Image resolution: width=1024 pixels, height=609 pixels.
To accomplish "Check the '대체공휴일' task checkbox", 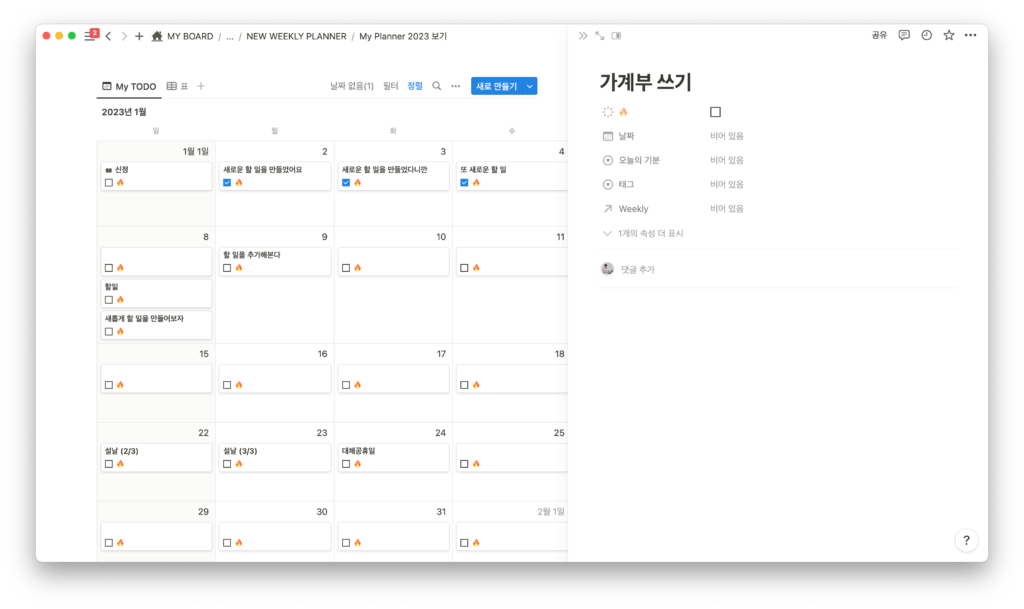I will (x=346, y=464).
